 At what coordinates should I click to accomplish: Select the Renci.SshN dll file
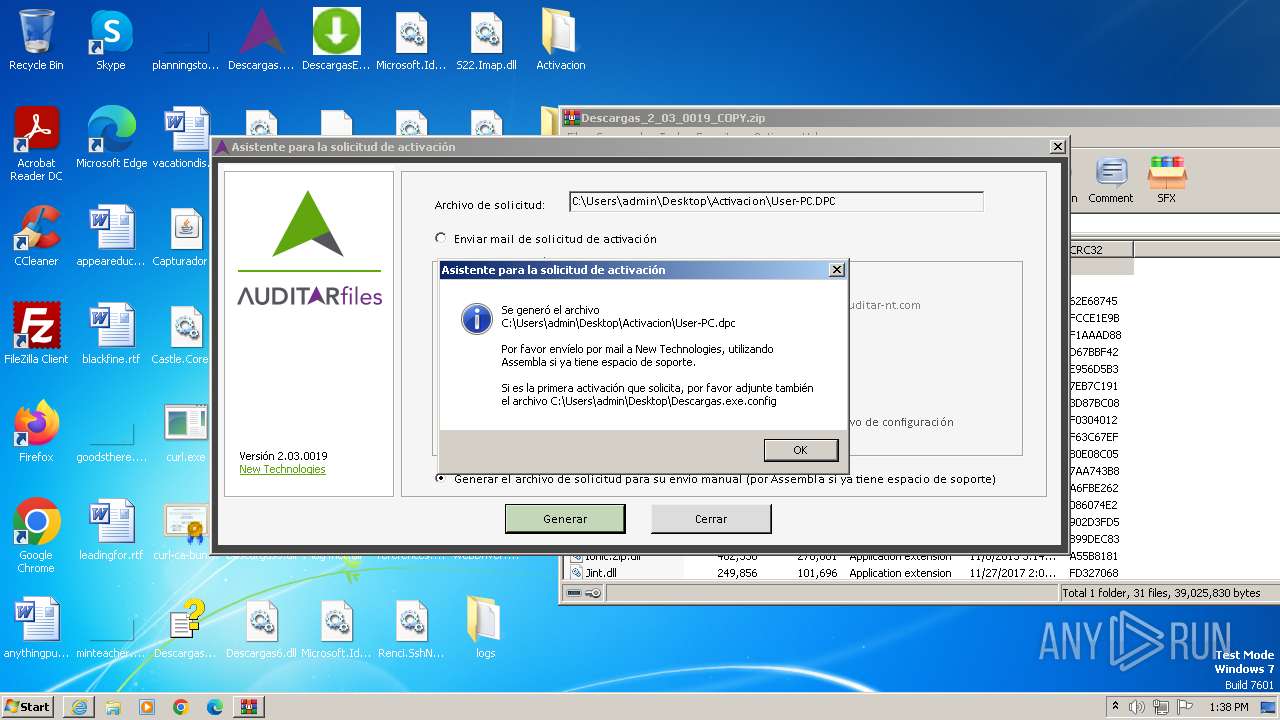click(x=411, y=628)
